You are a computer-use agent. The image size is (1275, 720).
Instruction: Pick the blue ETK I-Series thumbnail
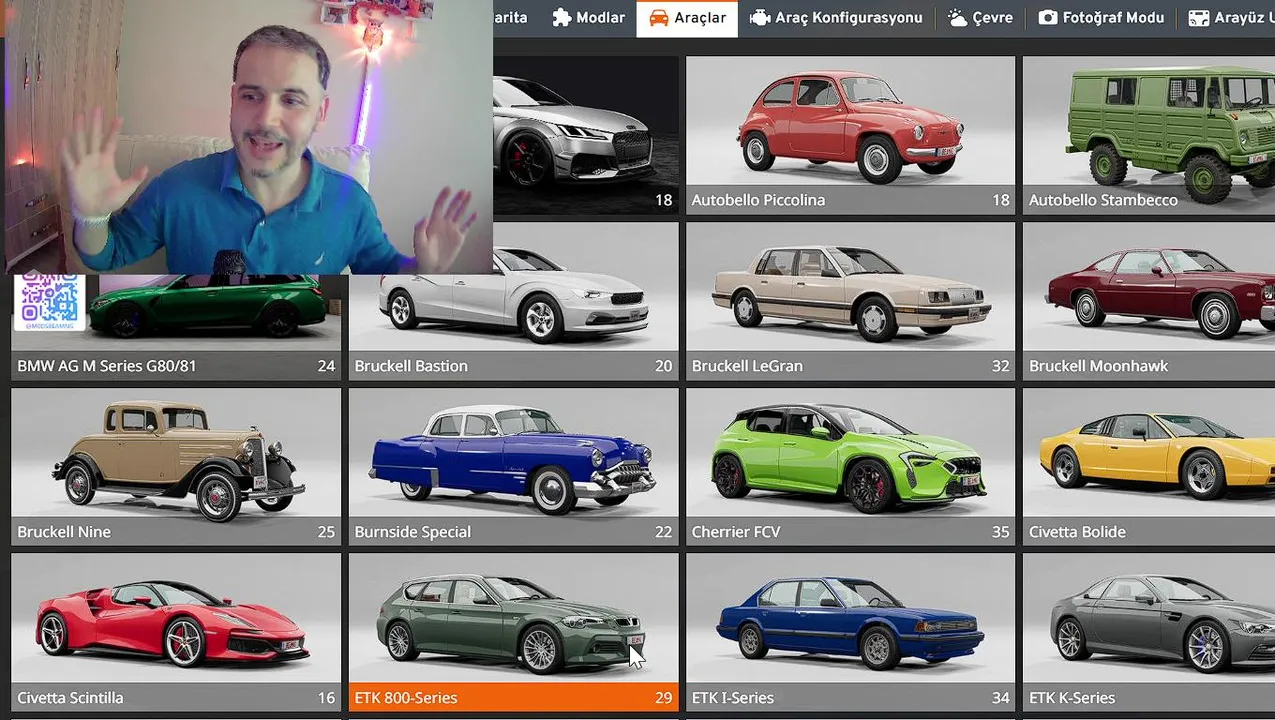[850, 620]
